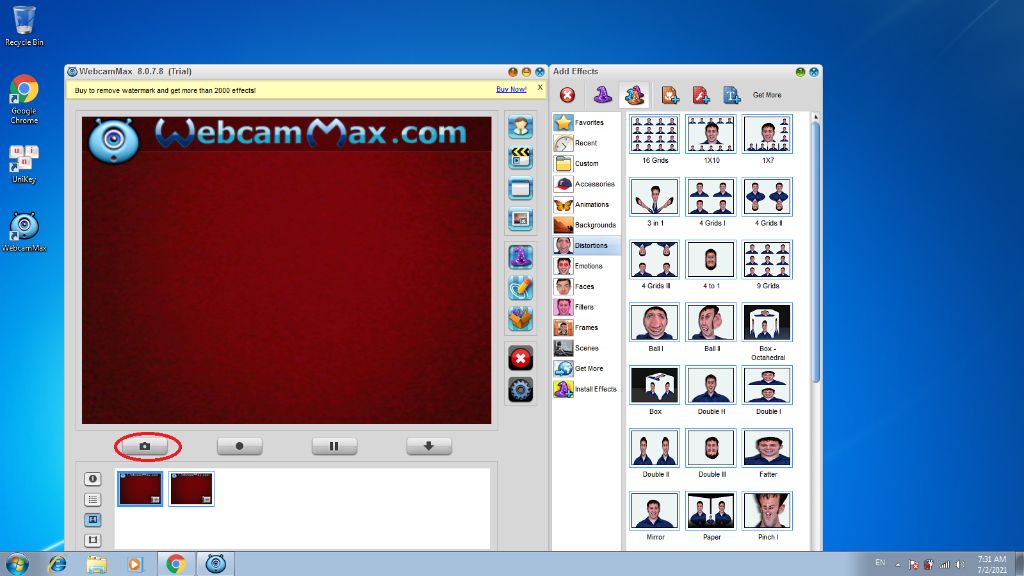
Task: Select the screen capture source icon
Action: 520,189
